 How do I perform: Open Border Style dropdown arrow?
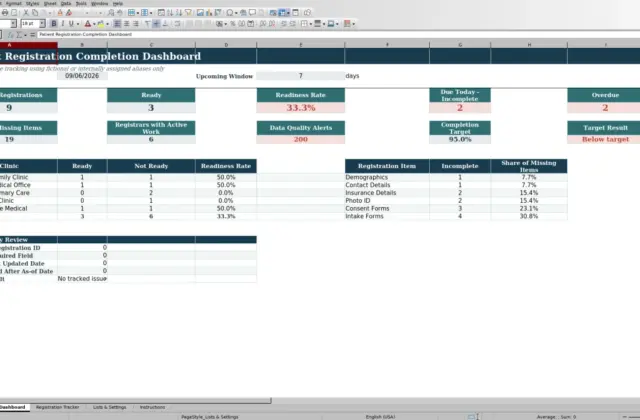324,24
